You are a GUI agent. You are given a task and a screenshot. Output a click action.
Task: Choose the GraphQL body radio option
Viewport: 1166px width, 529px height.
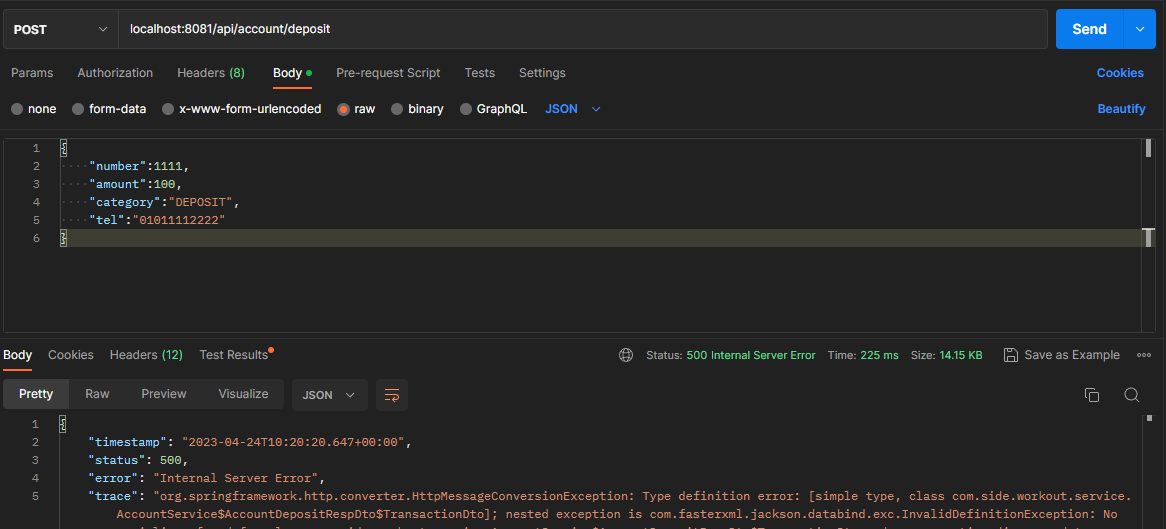point(466,109)
